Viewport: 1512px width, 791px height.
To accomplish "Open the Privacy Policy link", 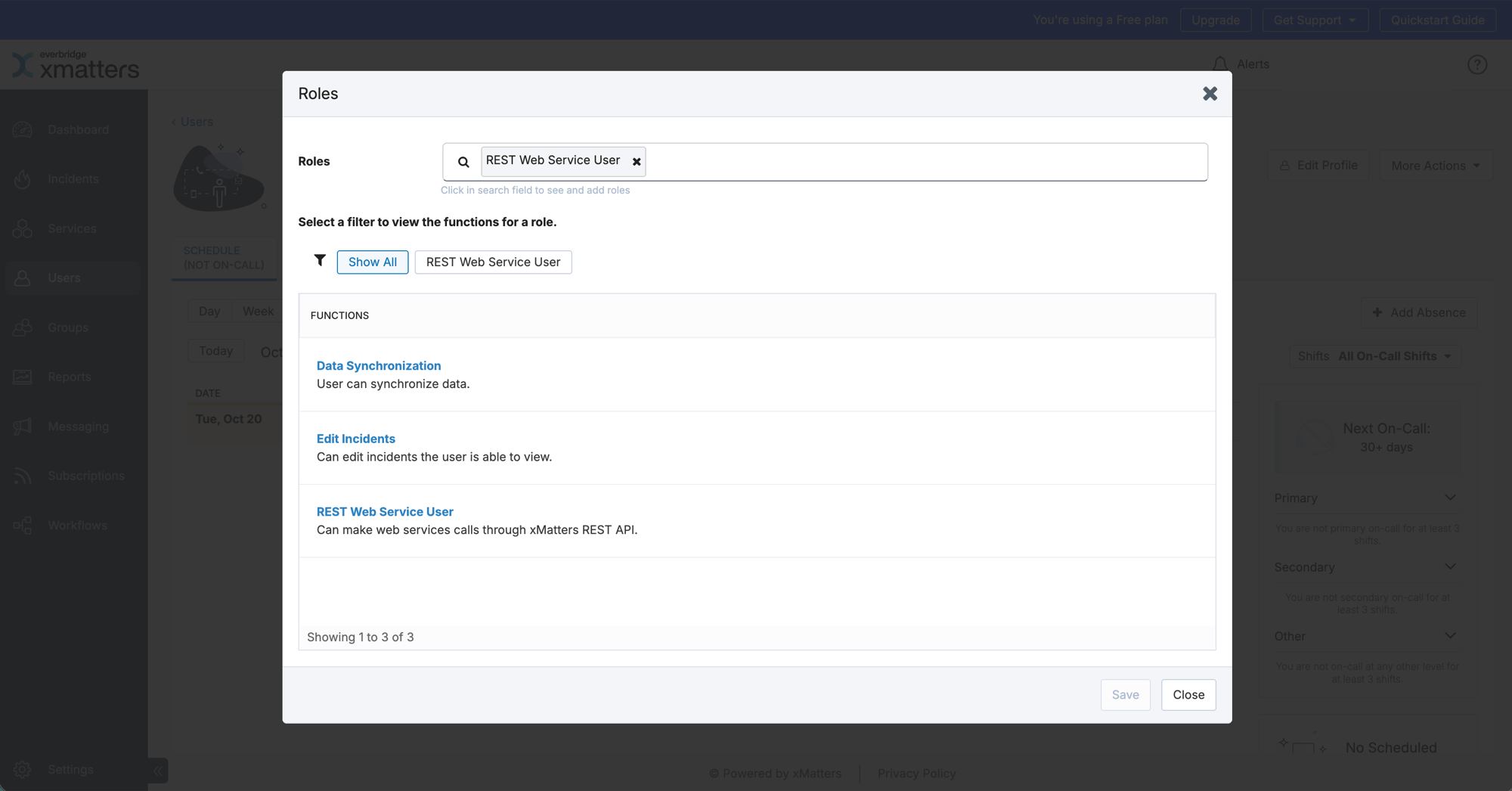I will click(916, 774).
